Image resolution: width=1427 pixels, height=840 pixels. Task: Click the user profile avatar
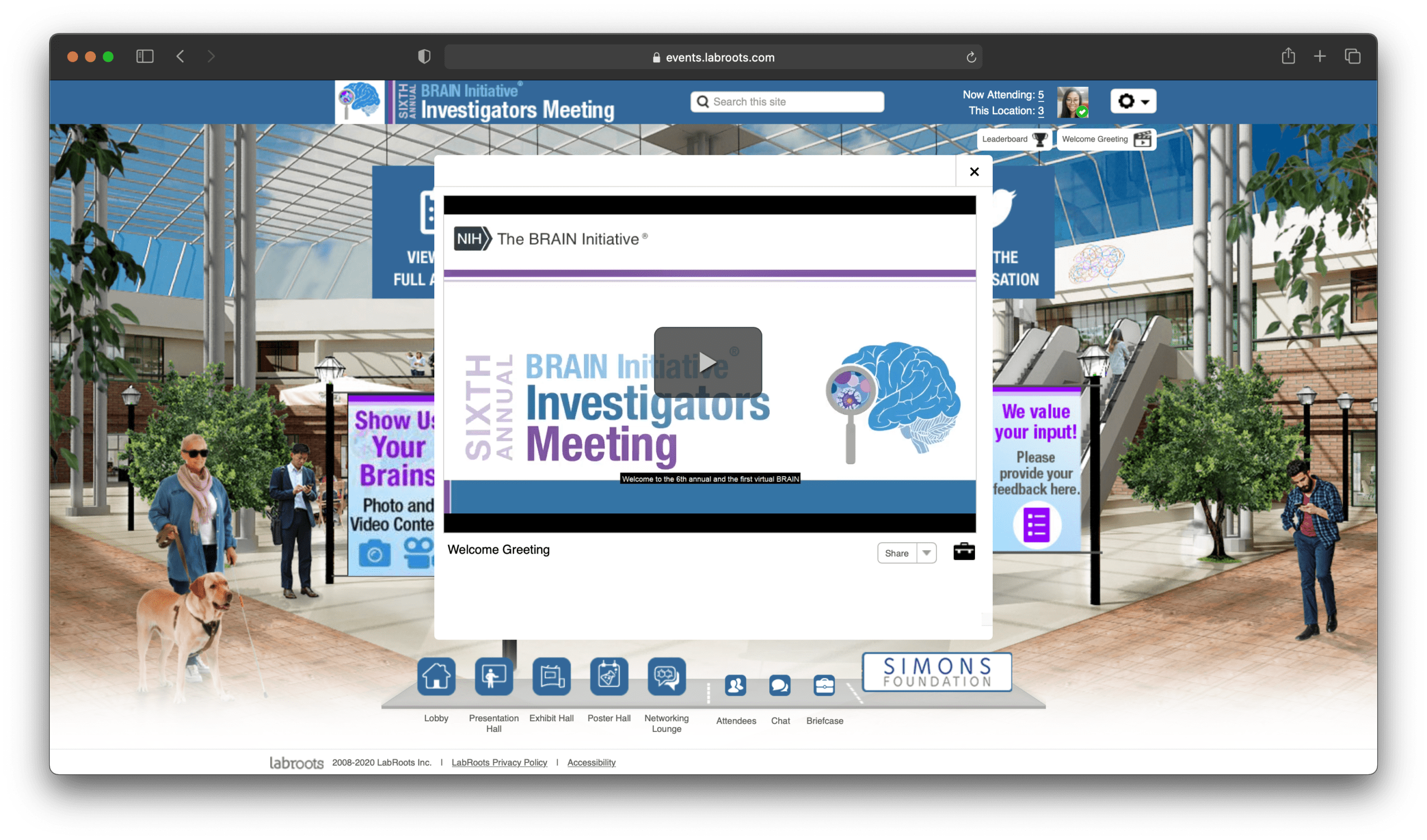point(1072,102)
